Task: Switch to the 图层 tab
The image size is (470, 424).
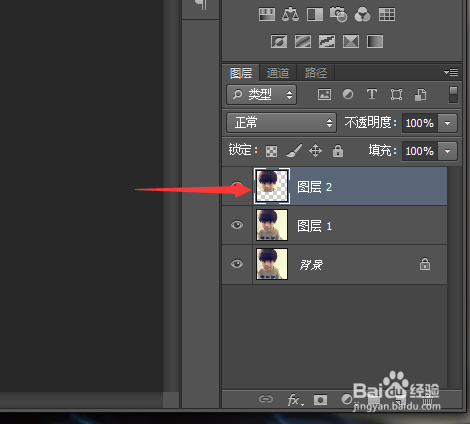Action: pyautogui.click(x=241, y=73)
